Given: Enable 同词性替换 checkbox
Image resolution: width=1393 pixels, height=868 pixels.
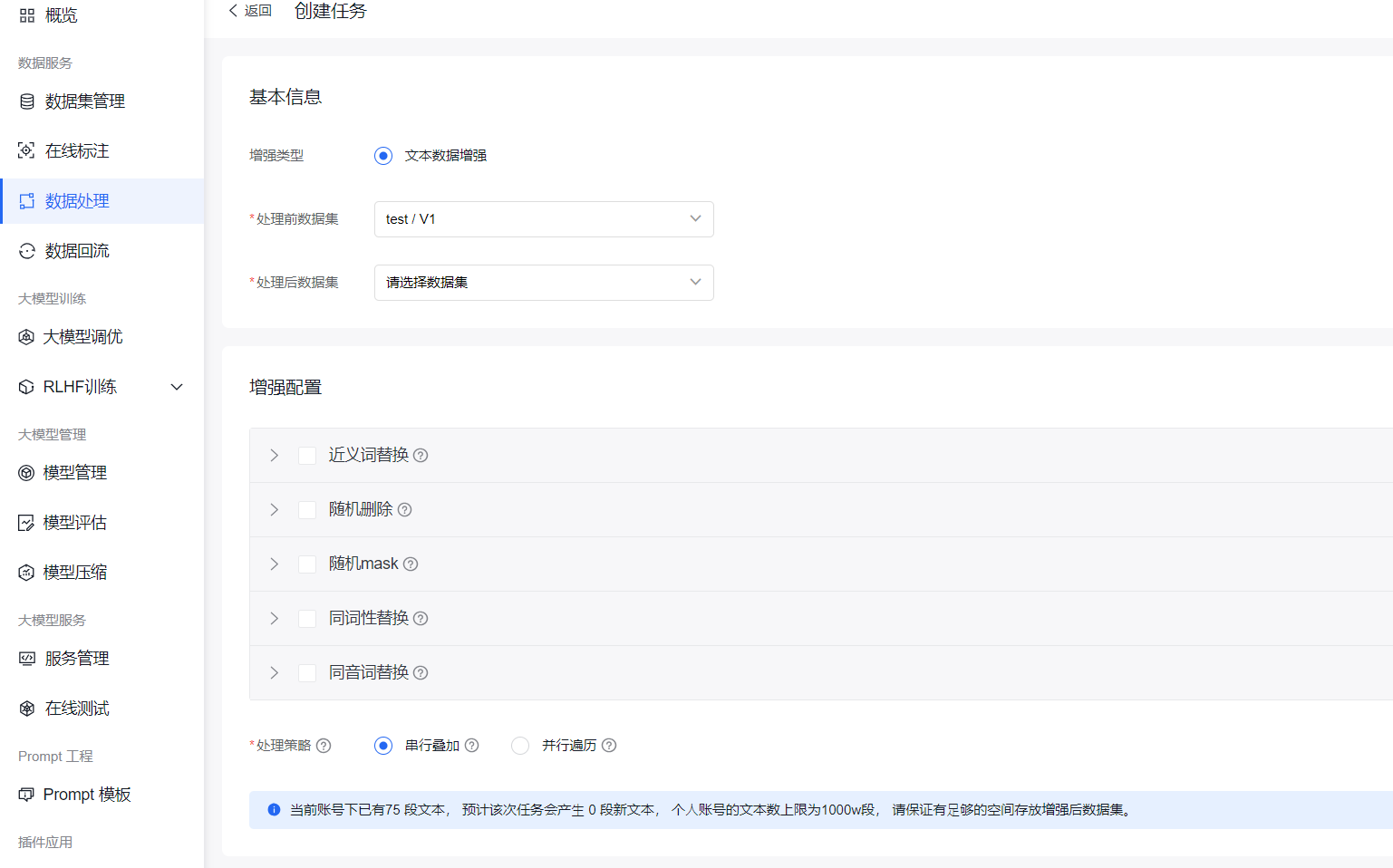Looking at the screenshot, I should (307, 619).
